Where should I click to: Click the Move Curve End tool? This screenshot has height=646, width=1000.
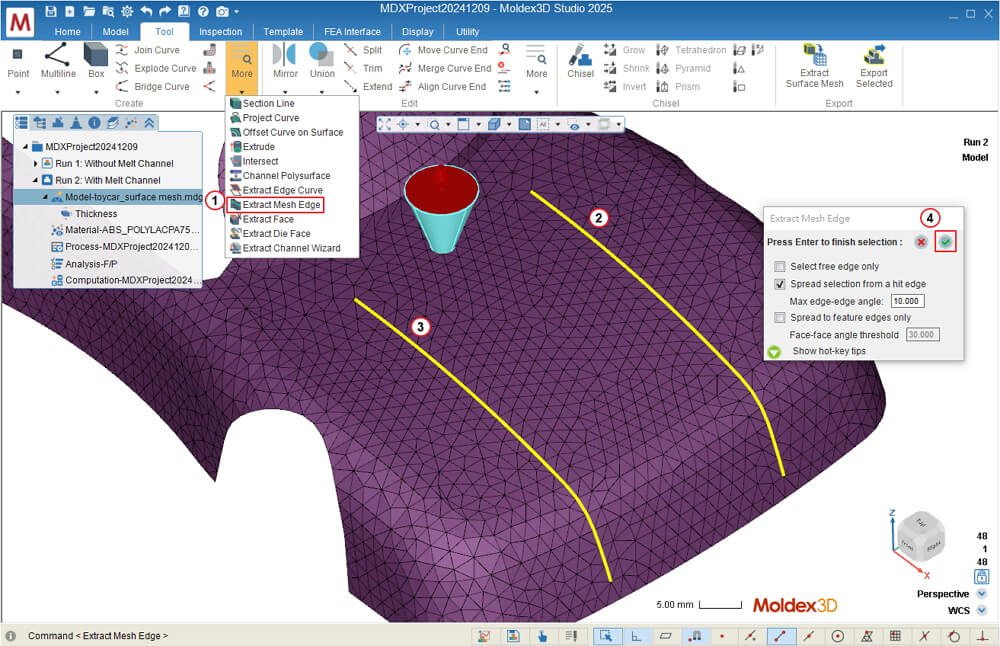click(x=443, y=50)
